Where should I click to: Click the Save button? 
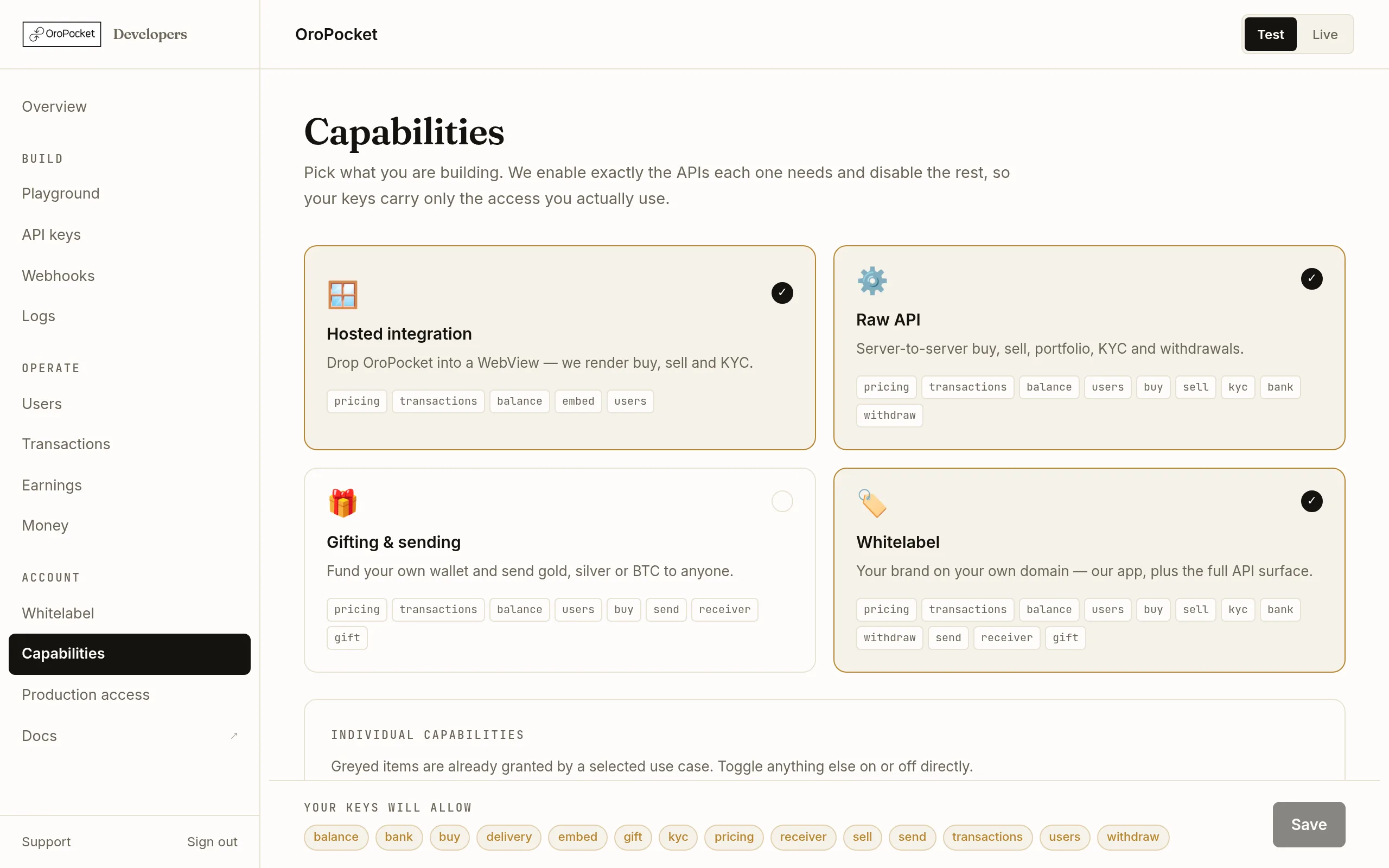click(1309, 825)
